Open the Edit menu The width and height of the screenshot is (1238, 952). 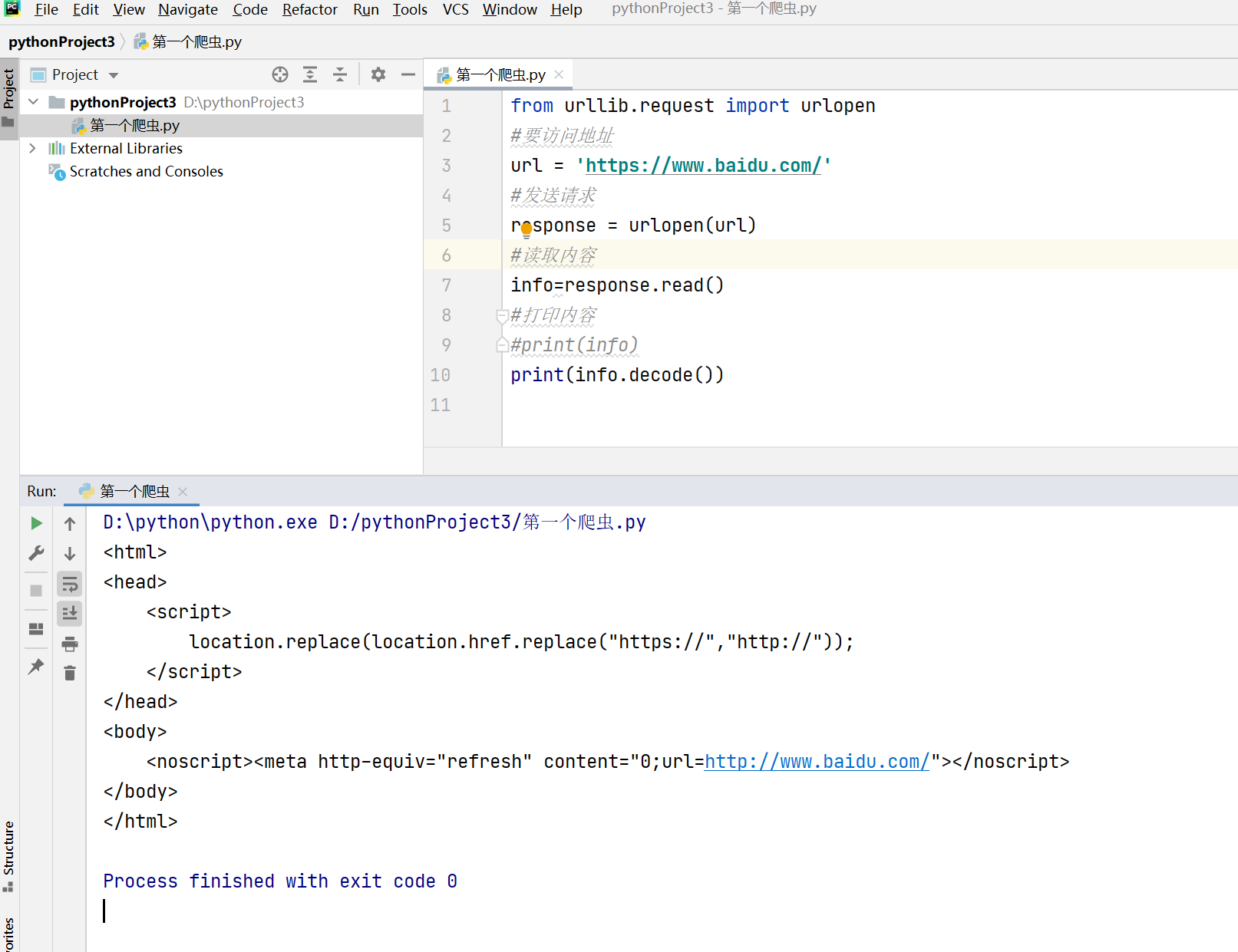click(x=85, y=9)
